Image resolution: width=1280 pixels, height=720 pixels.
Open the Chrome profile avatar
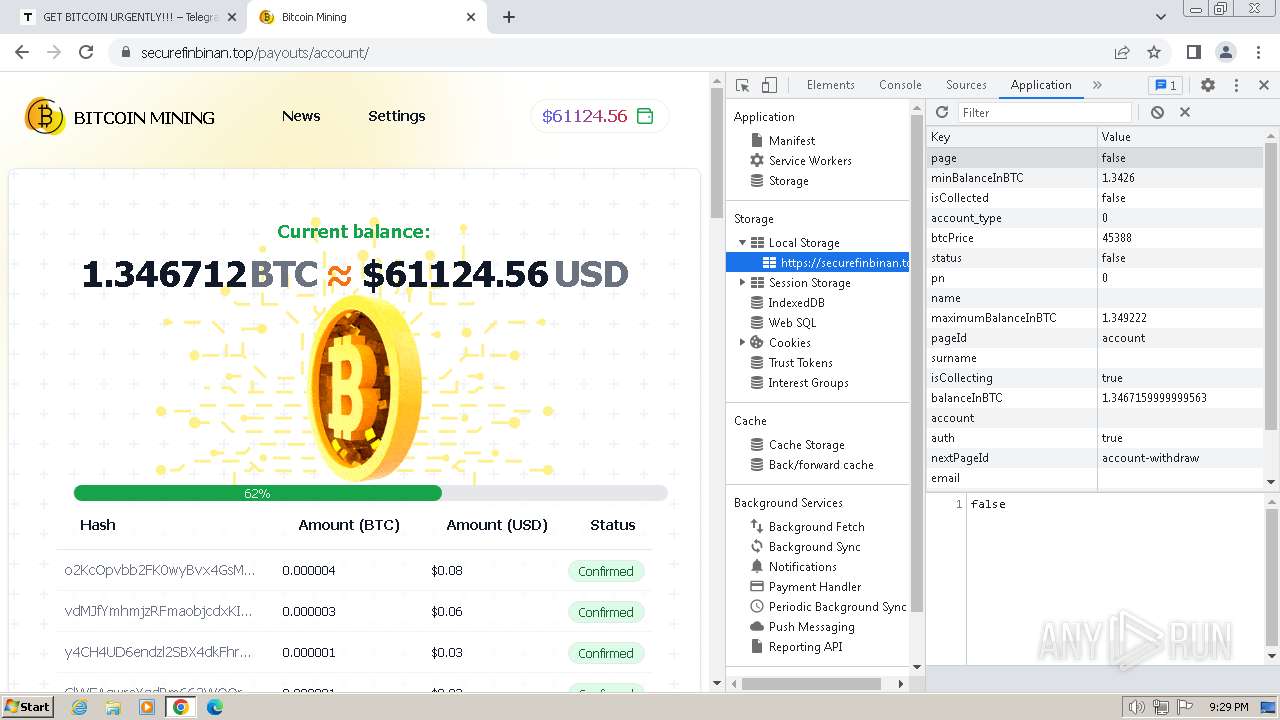[x=1225, y=52]
